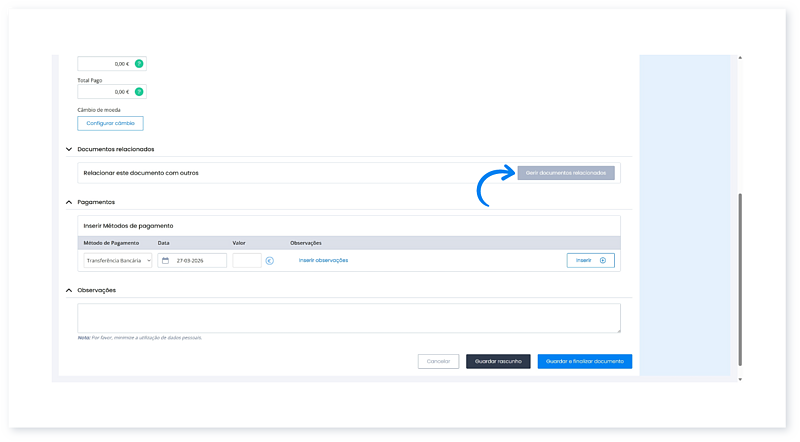This screenshot has height=442, width=800.
Task: Click the green help icon beside the first amount field
Action: (139, 64)
